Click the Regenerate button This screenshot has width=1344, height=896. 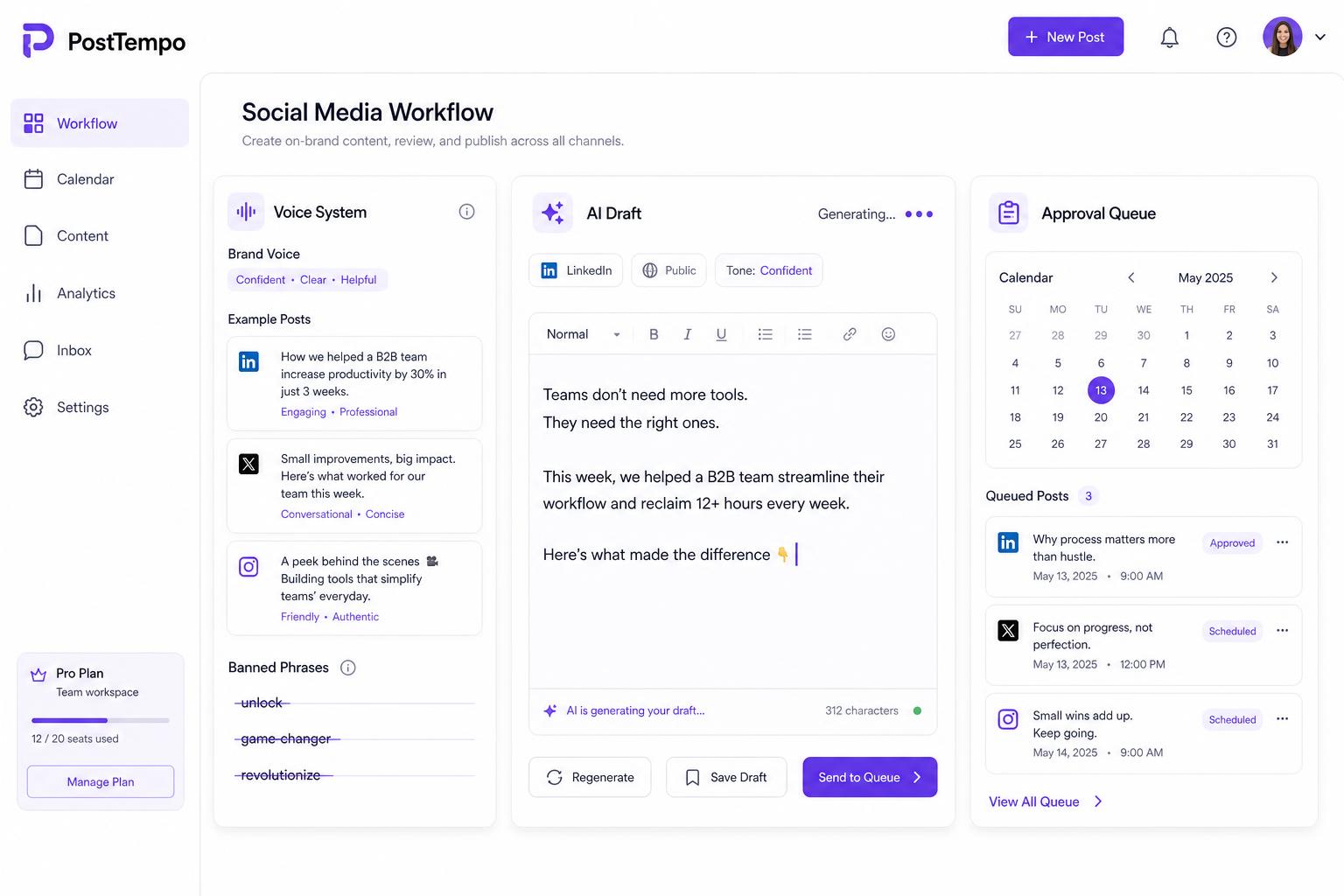point(590,777)
